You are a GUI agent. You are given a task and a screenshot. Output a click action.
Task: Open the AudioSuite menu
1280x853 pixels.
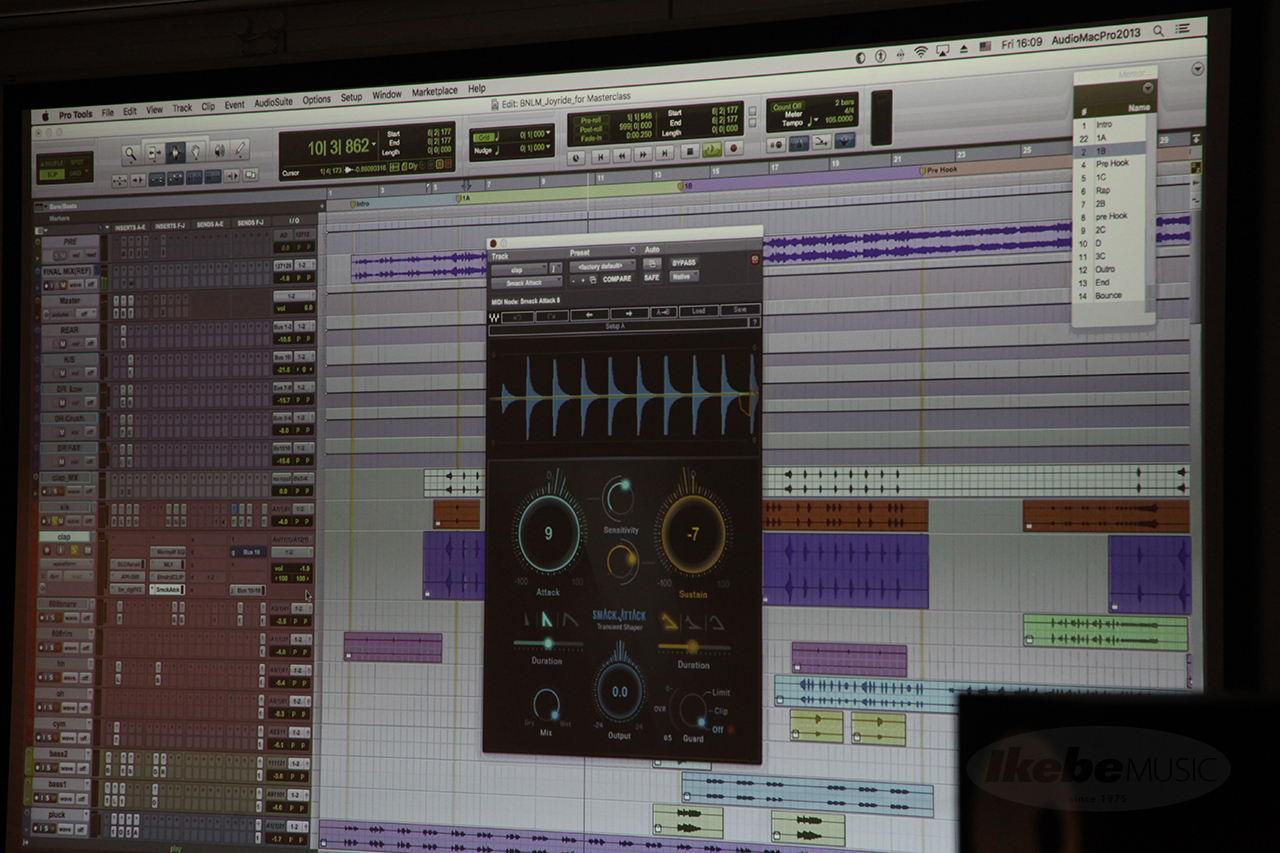[x=273, y=102]
